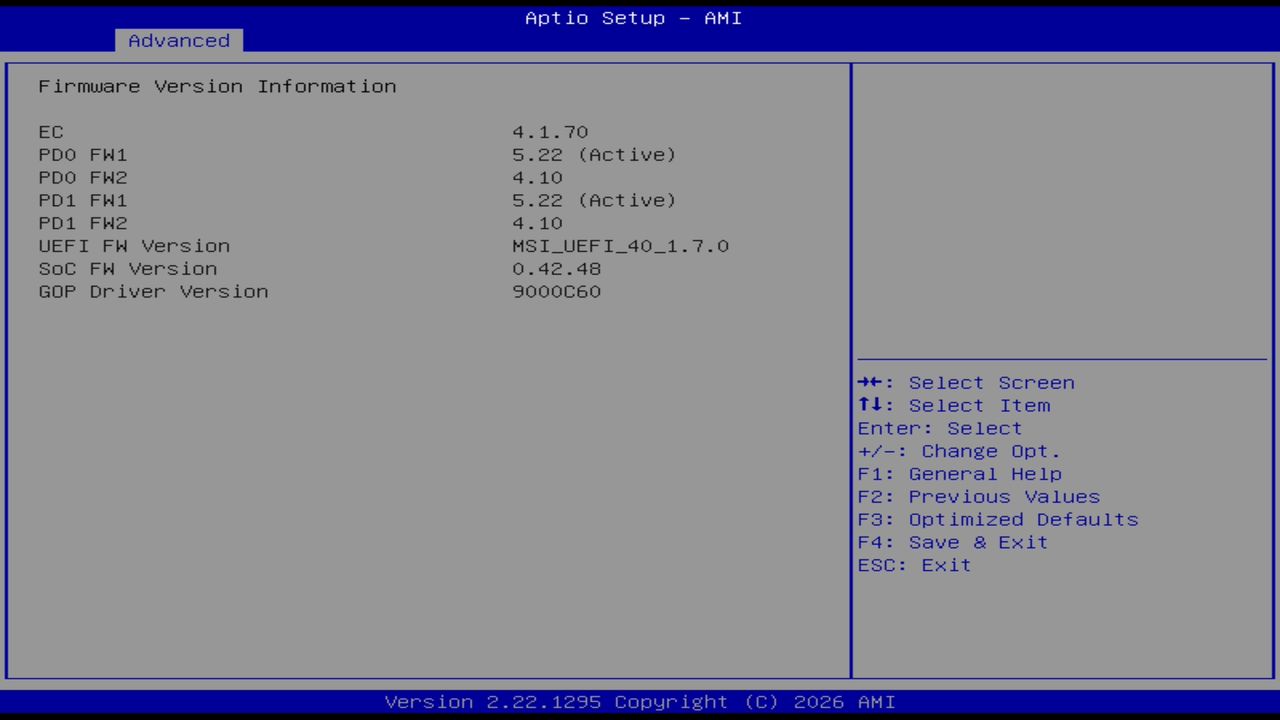Select the GOP Driver Version label
The width and height of the screenshot is (1280, 720).
click(x=153, y=292)
